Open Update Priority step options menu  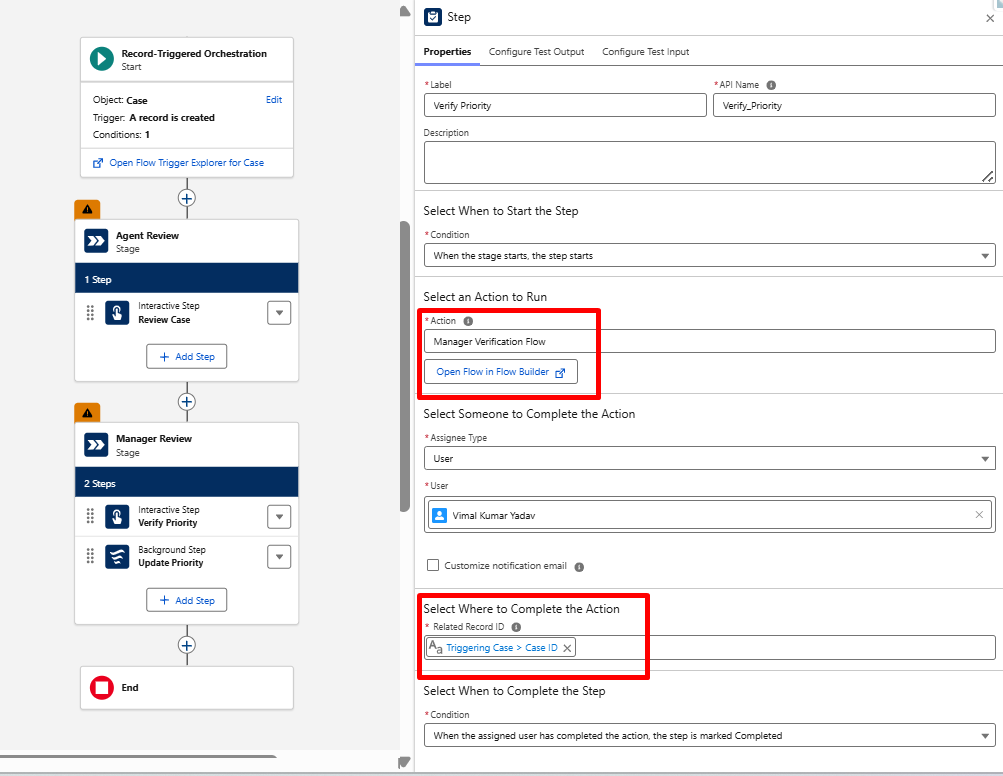click(x=279, y=557)
